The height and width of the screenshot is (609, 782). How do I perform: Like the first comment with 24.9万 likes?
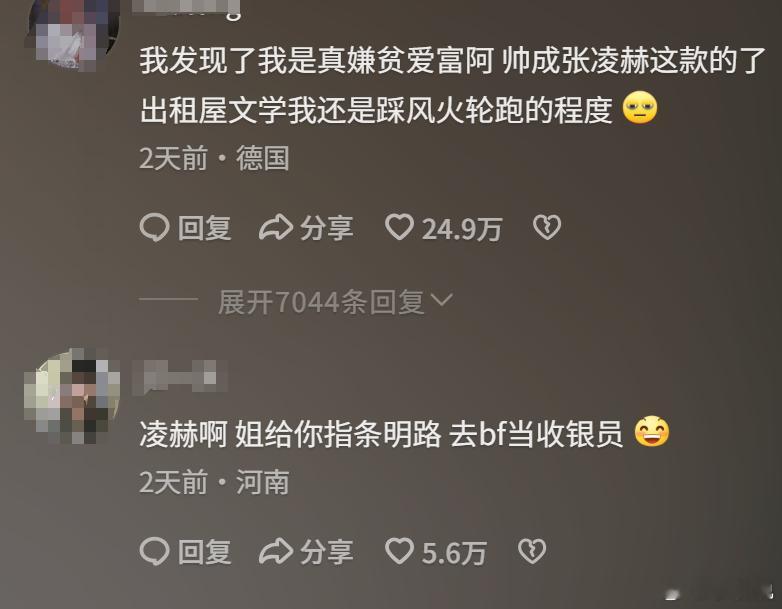(399, 227)
